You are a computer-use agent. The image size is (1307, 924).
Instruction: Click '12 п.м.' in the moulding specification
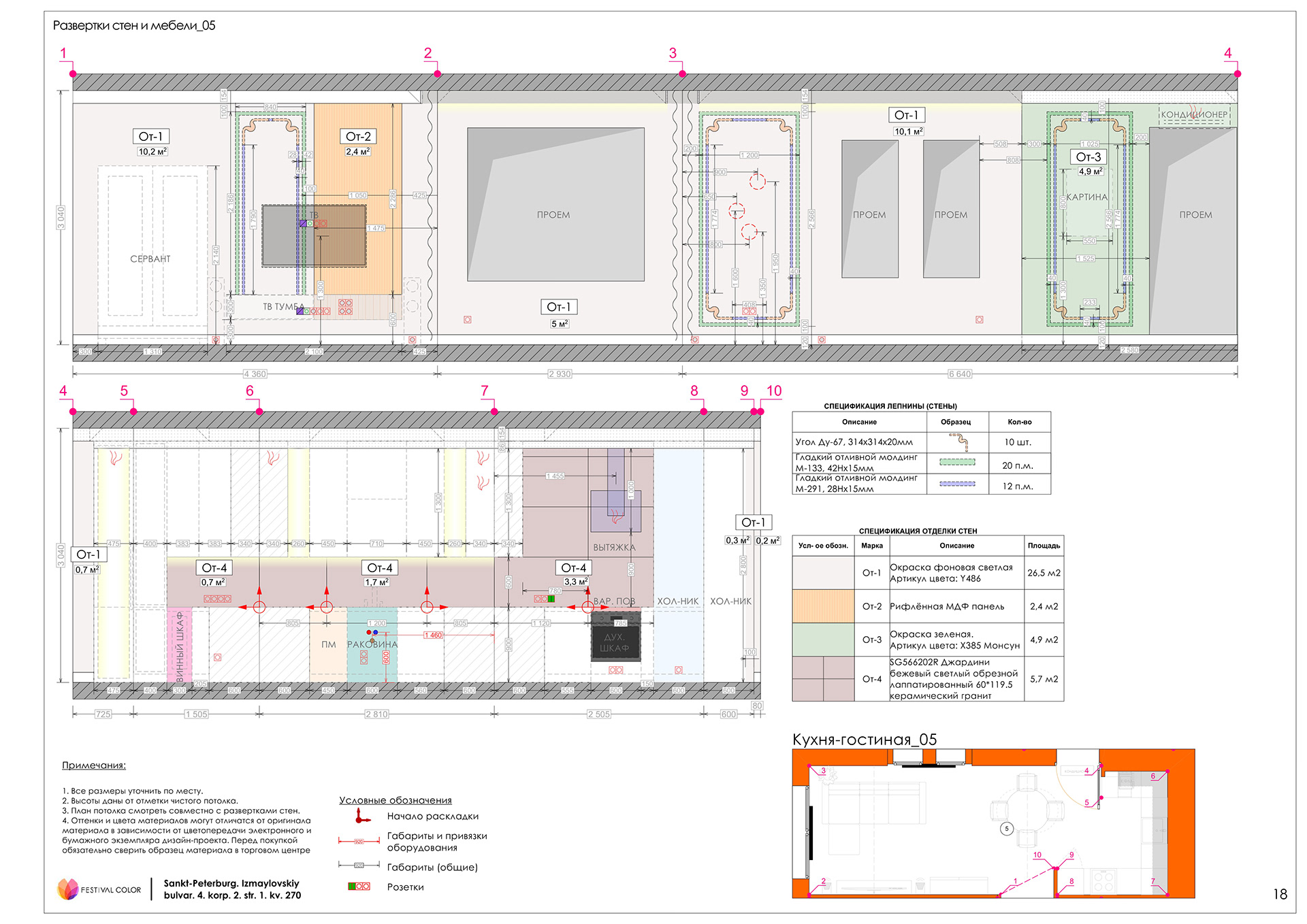click(x=1018, y=486)
